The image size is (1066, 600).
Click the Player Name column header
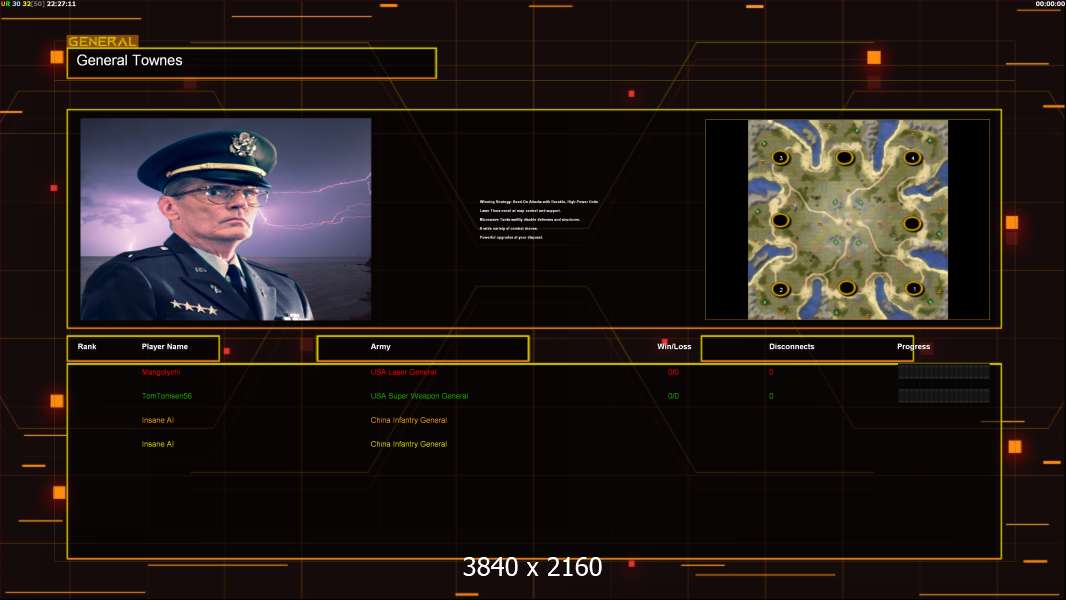[x=165, y=347]
